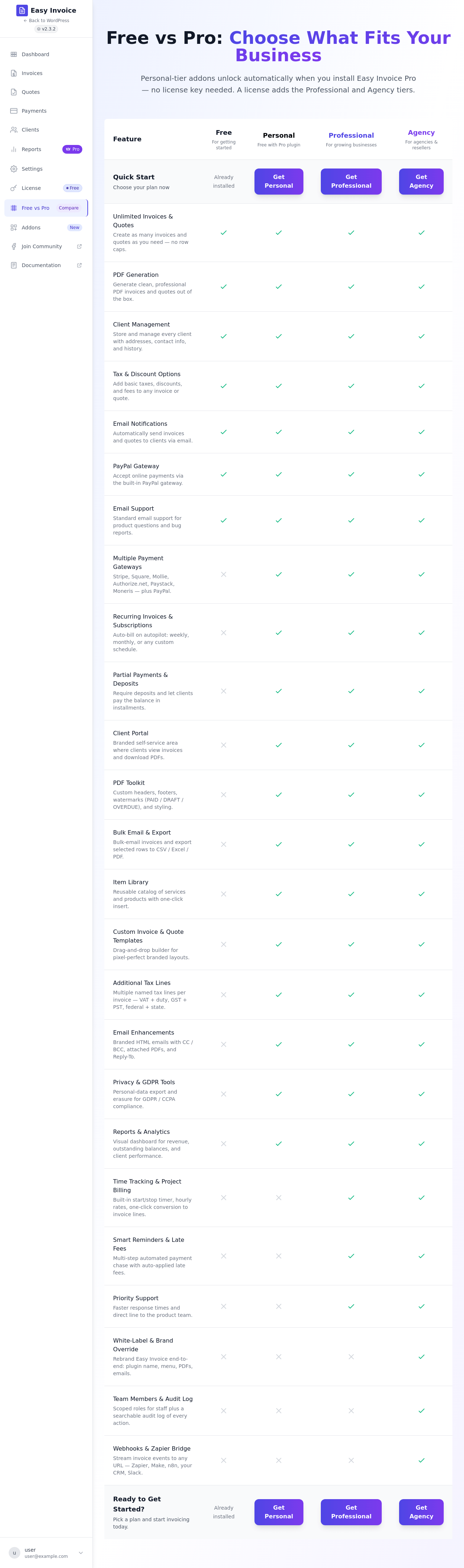
Task: Click the Settings gear icon
Action: 14,169
